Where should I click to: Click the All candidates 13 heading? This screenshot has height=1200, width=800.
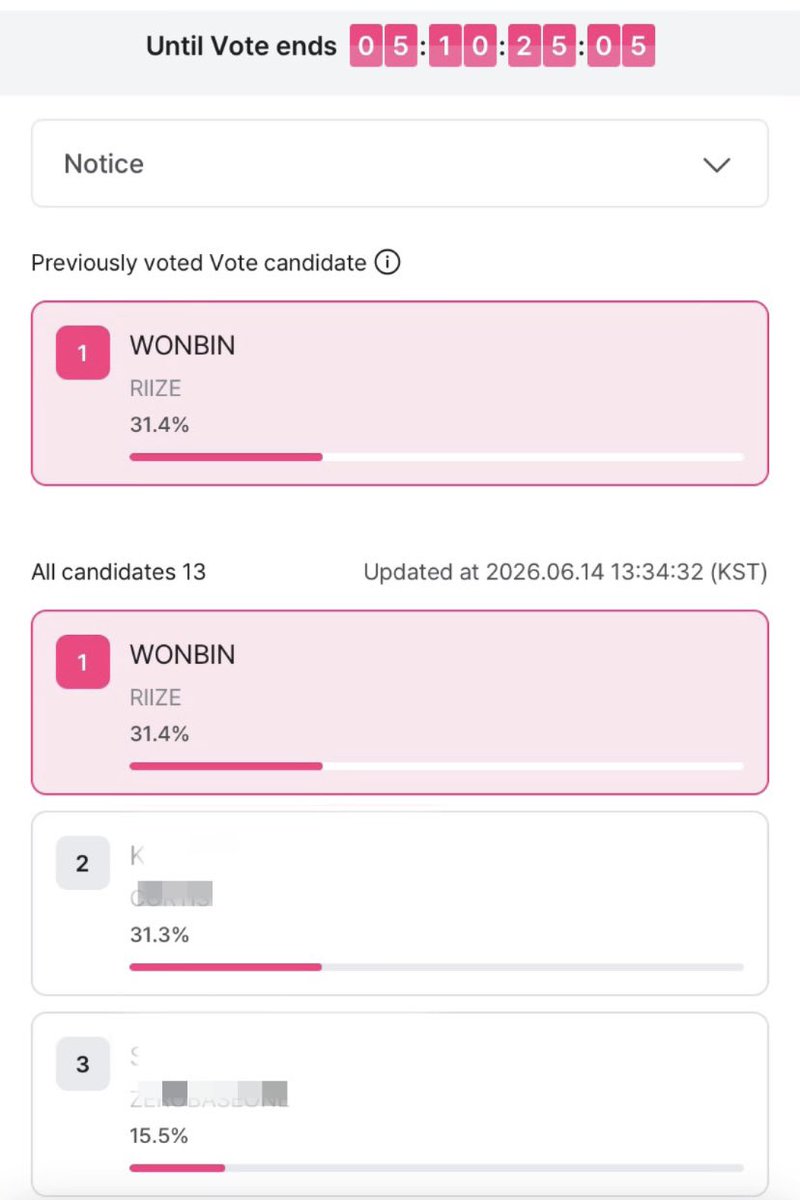tap(118, 572)
